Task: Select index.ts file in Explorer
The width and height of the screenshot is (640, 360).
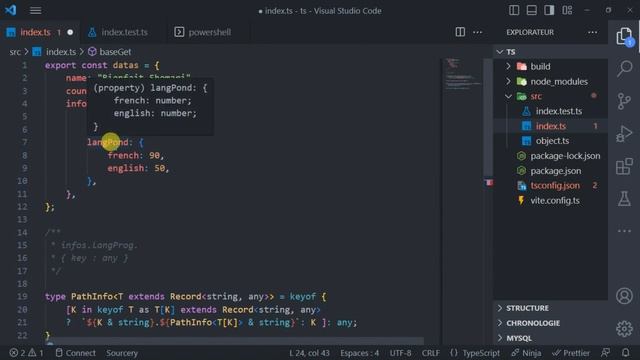Action: click(550, 126)
